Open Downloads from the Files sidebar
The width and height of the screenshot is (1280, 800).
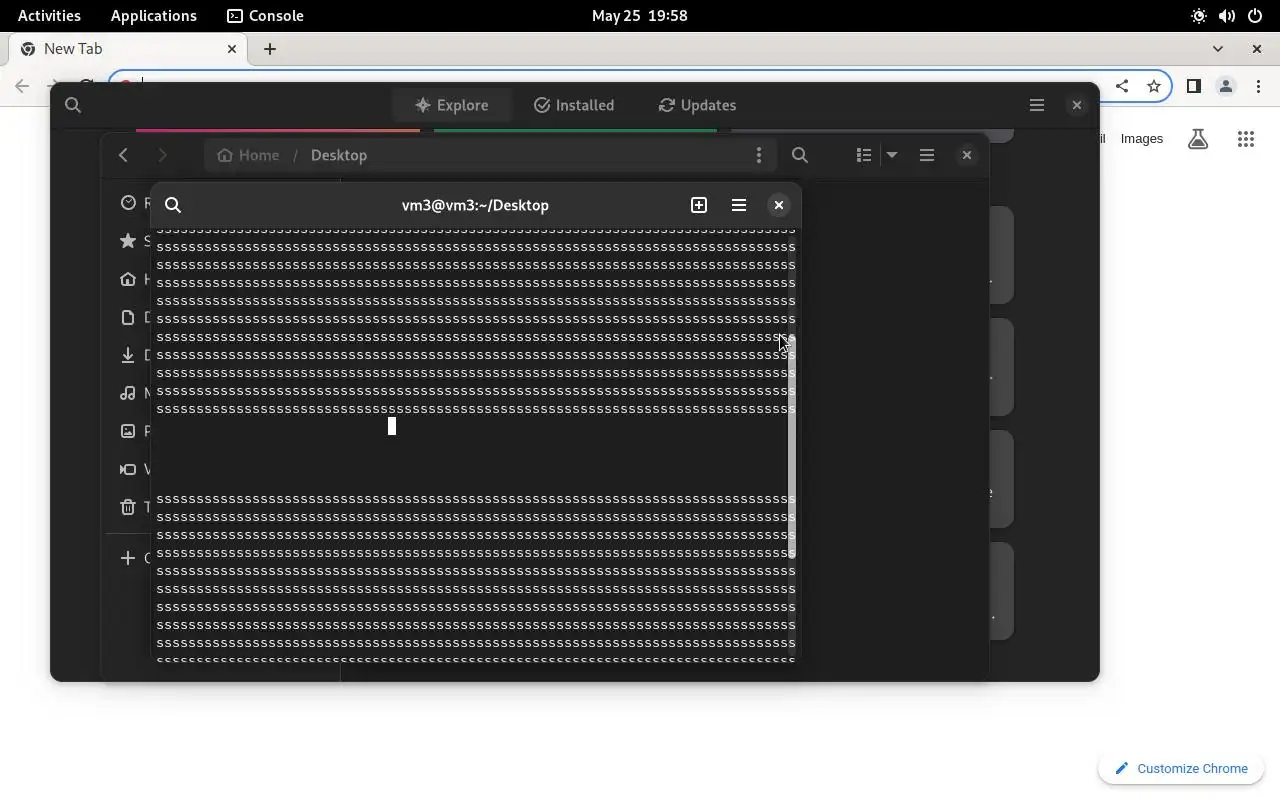tap(128, 355)
